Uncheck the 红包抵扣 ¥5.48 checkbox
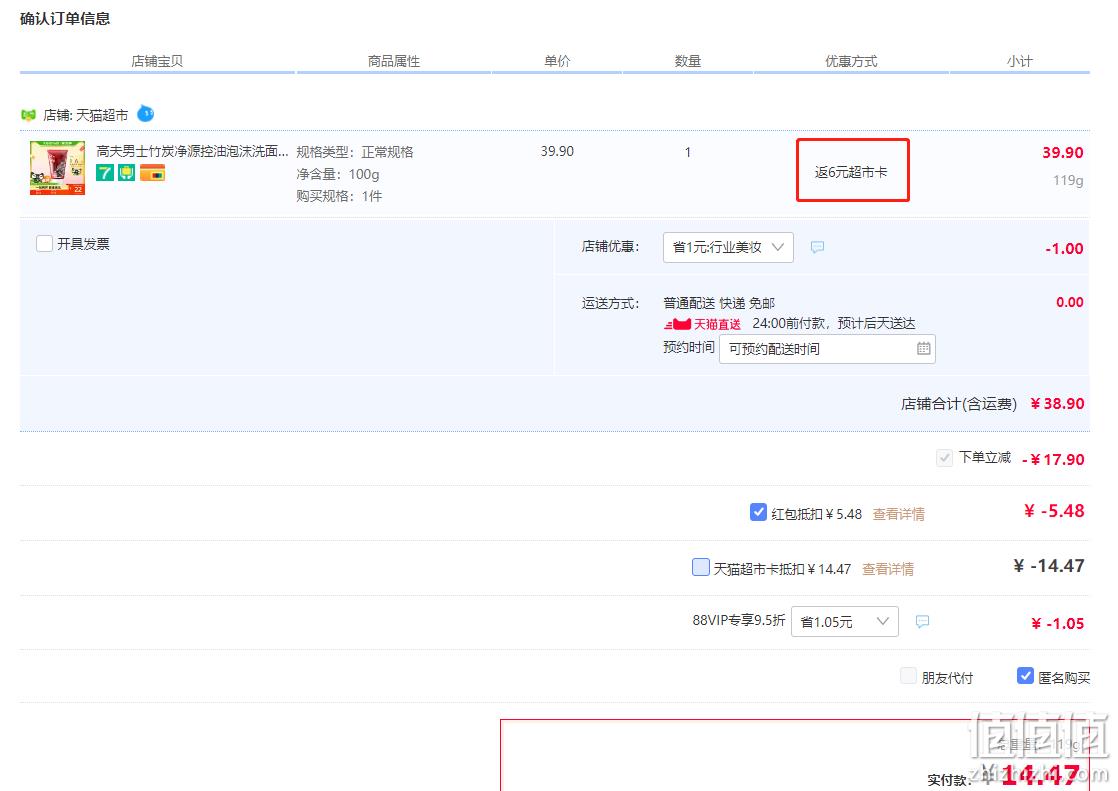Image resolution: width=1118 pixels, height=791 pixels. 758,512
